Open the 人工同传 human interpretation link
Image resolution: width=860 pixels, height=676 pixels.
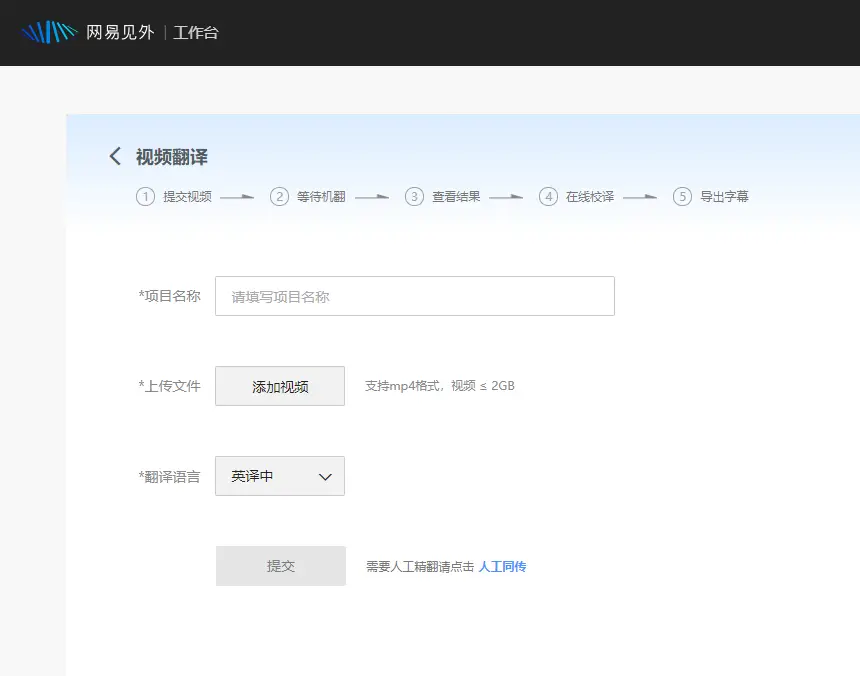[x=502, y=566]
